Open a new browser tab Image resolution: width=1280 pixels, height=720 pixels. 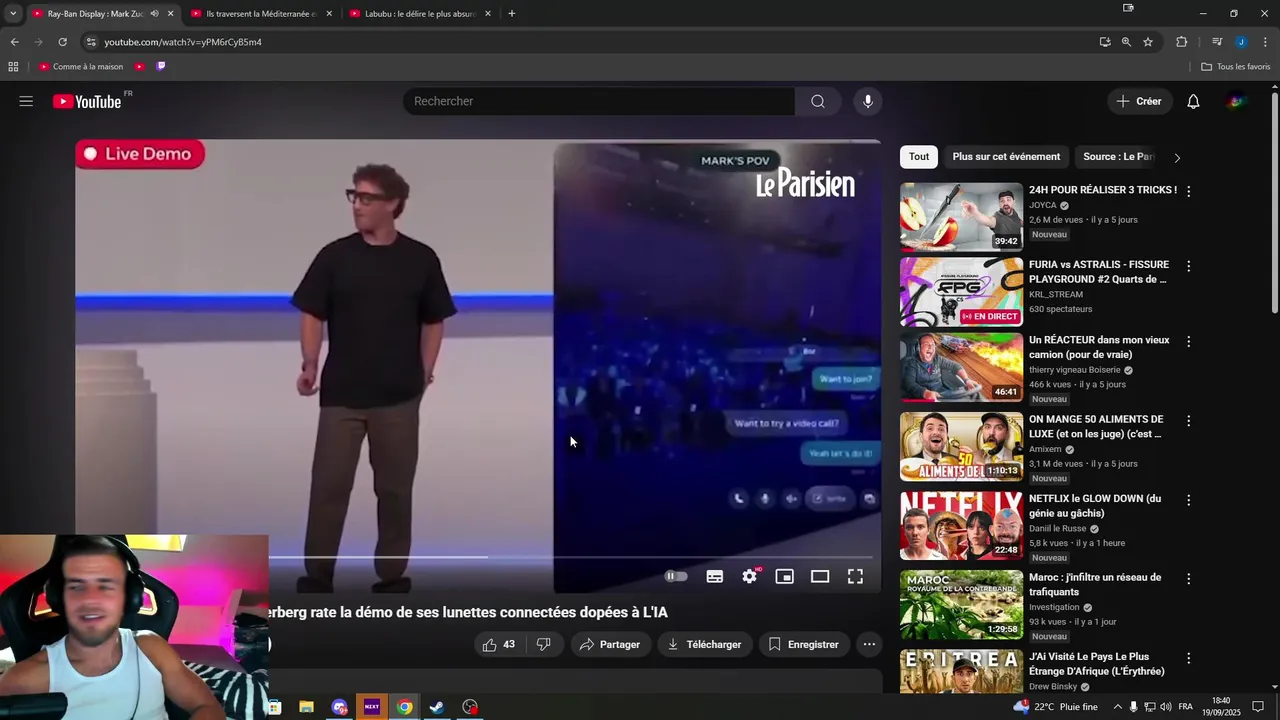coord(512,14)
